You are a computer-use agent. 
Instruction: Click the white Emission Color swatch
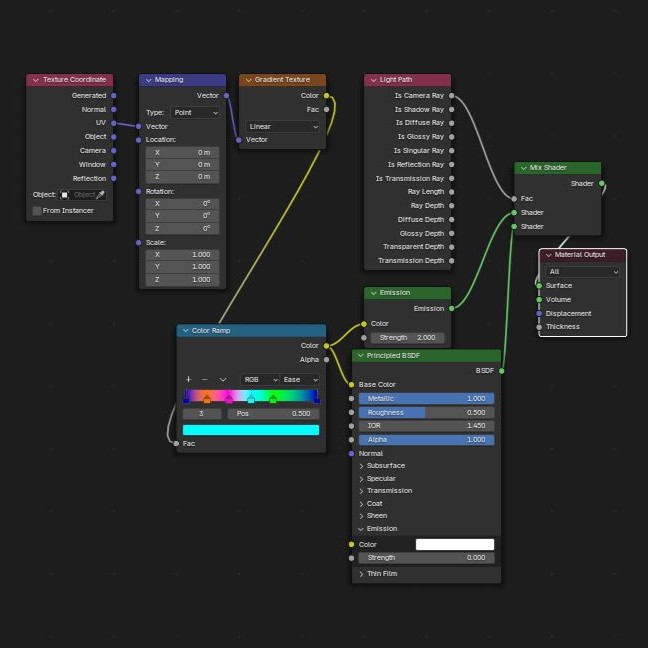[x=455, y=545]
